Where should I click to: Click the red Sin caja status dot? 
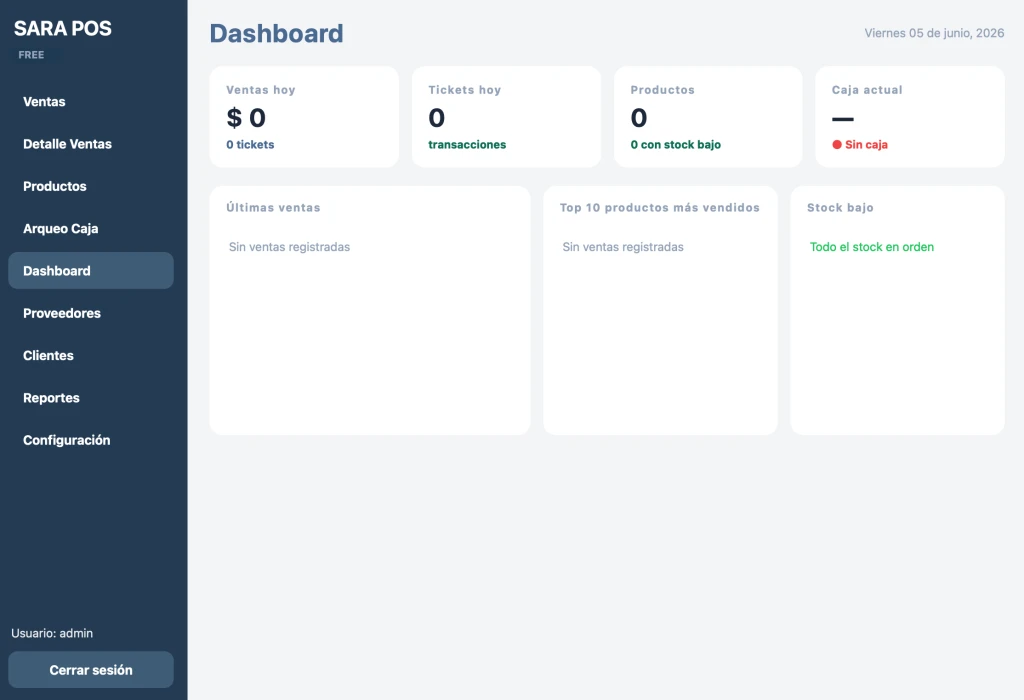837,145
